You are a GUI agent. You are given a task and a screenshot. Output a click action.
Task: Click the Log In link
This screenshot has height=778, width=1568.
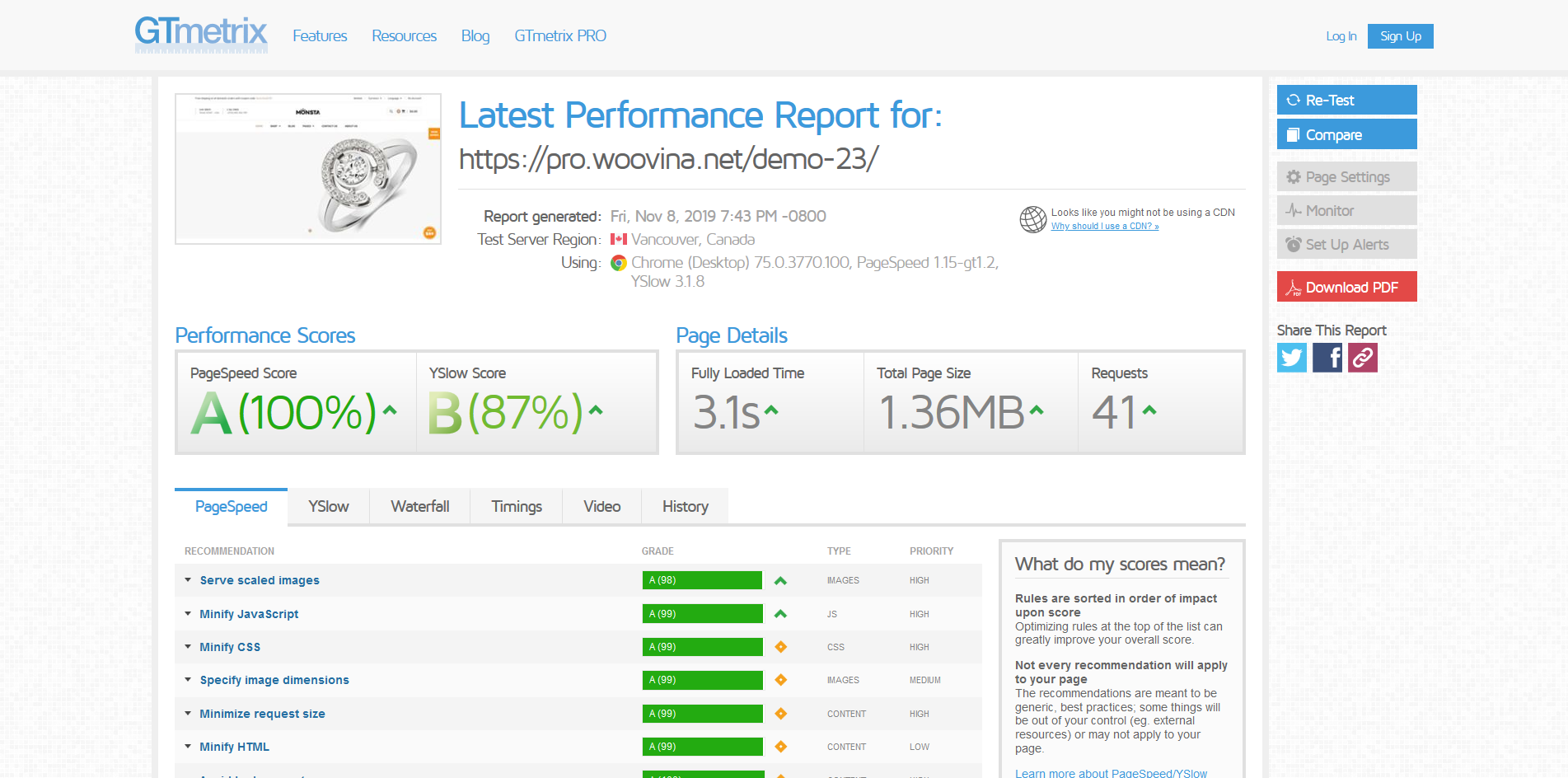[1341, 36]
